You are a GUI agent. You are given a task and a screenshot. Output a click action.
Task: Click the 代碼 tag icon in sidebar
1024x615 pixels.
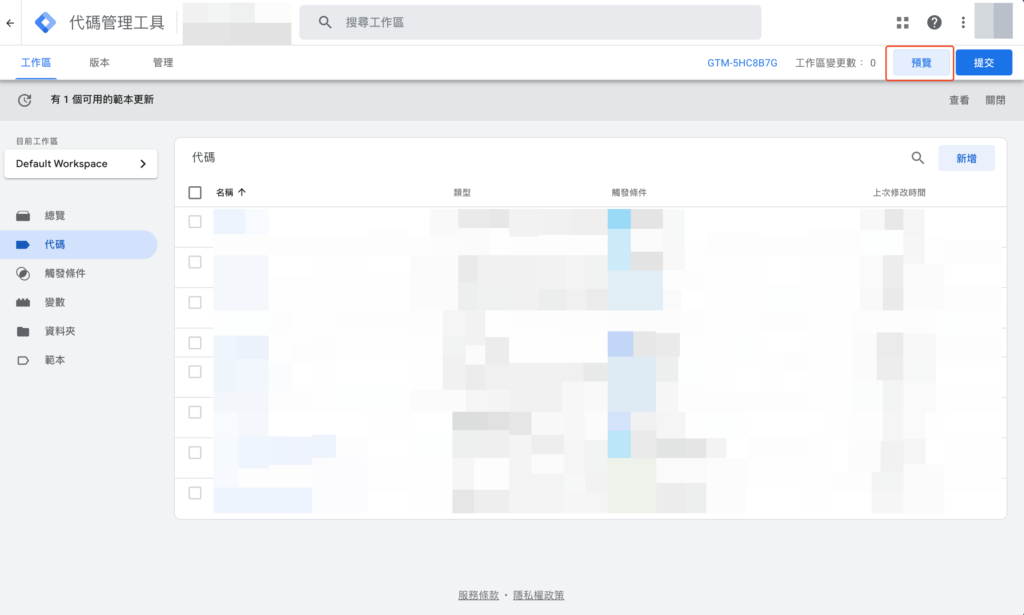[23, 245]
